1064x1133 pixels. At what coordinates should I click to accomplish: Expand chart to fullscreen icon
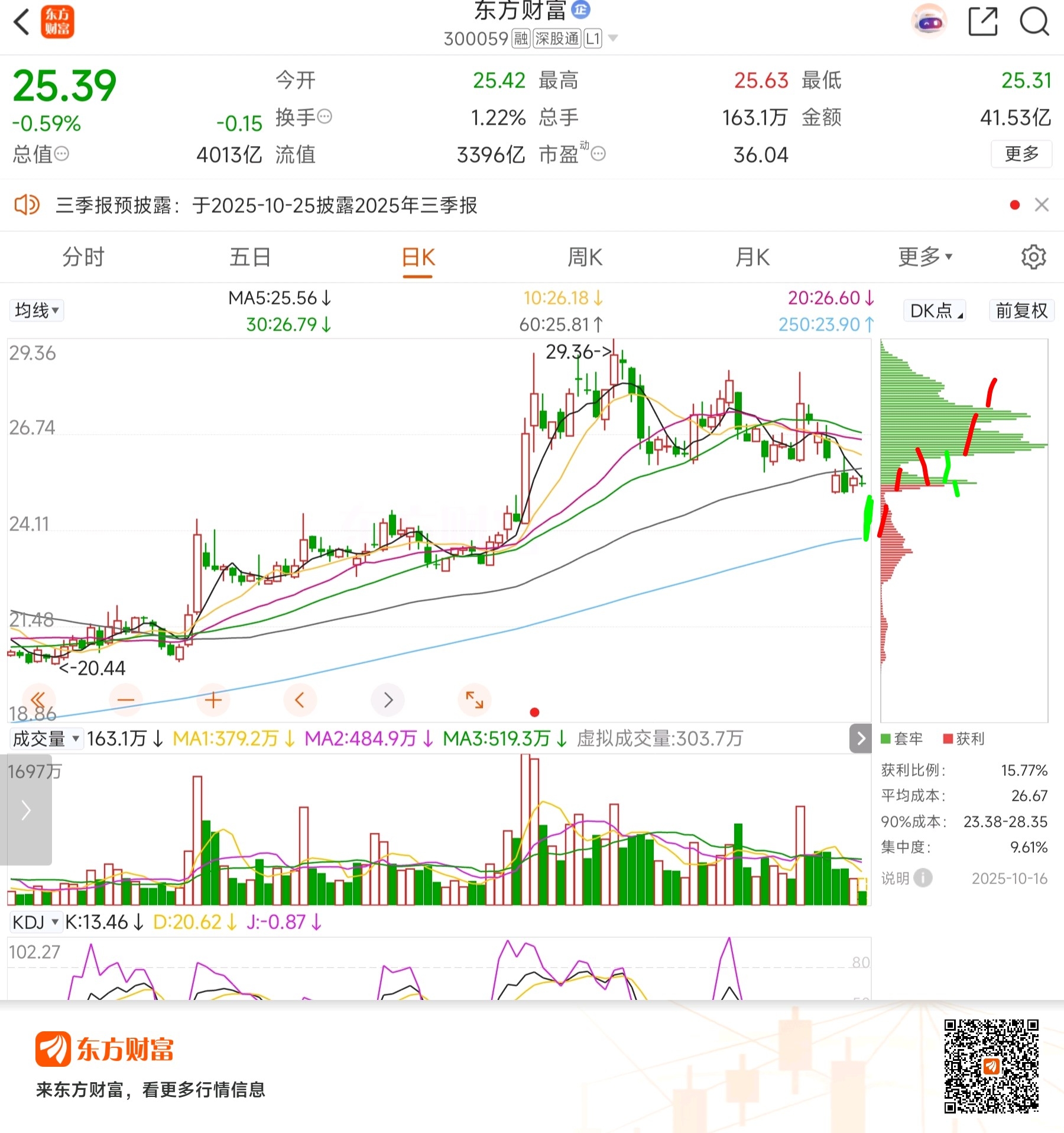pos(475,700)
